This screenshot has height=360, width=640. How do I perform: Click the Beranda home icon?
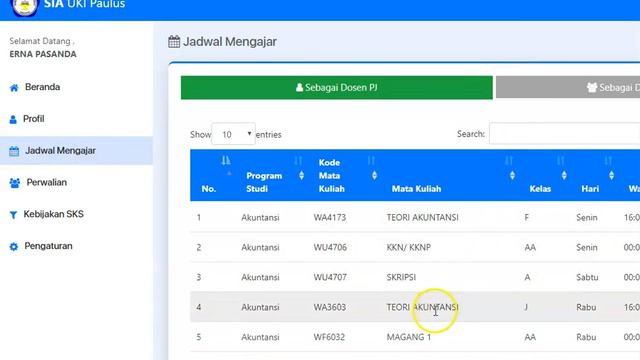[14, 88]
